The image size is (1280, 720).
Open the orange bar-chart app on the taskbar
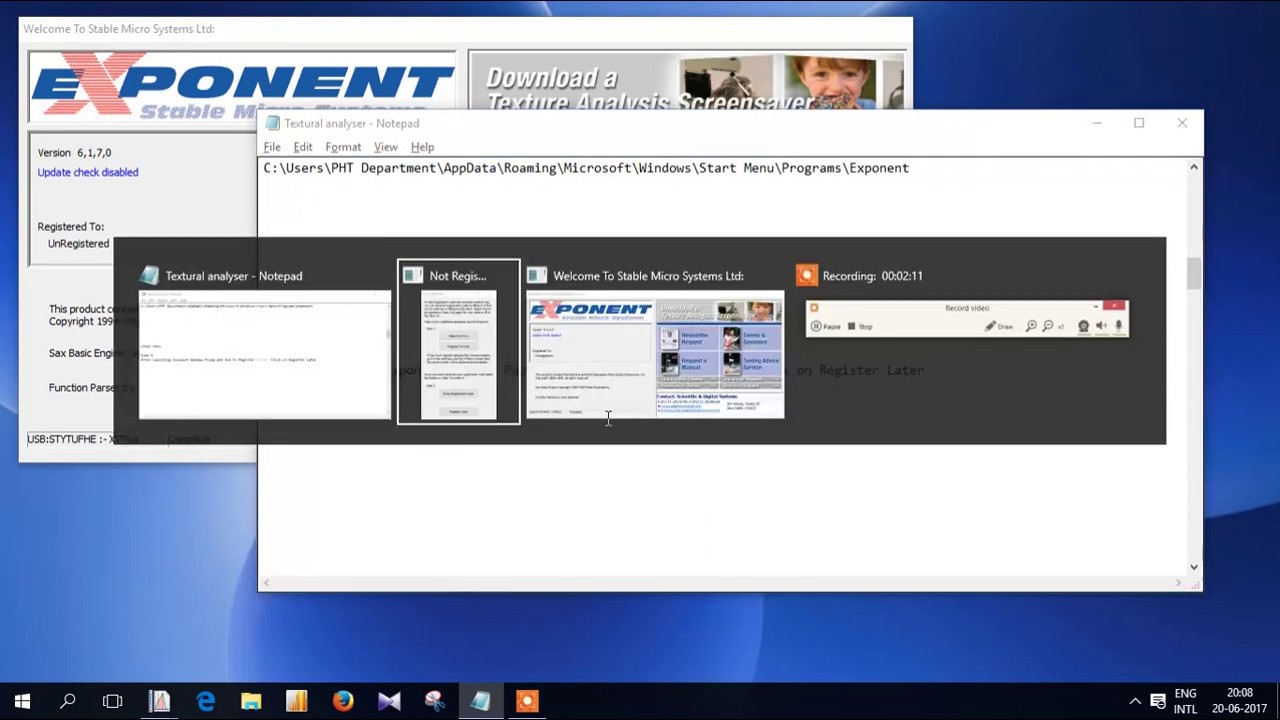click(x=297, y=701)
